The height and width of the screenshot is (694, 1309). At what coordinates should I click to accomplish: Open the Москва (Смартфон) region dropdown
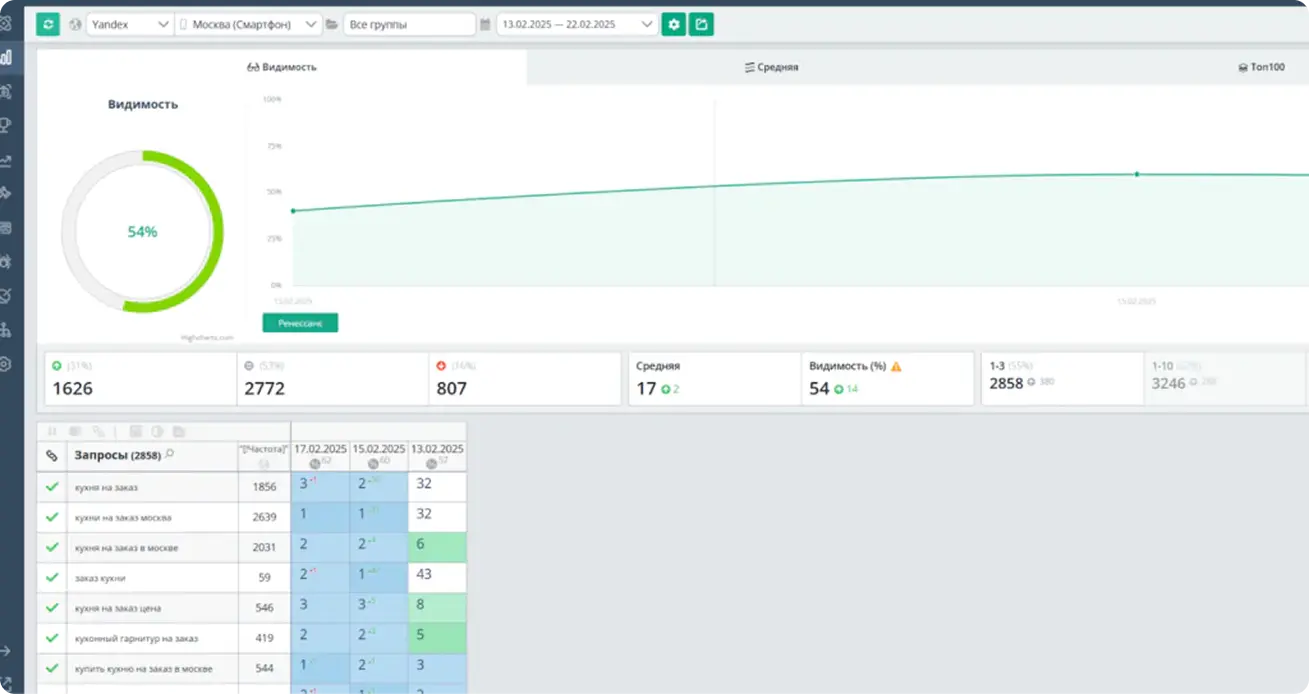click(x=248, y=24)
